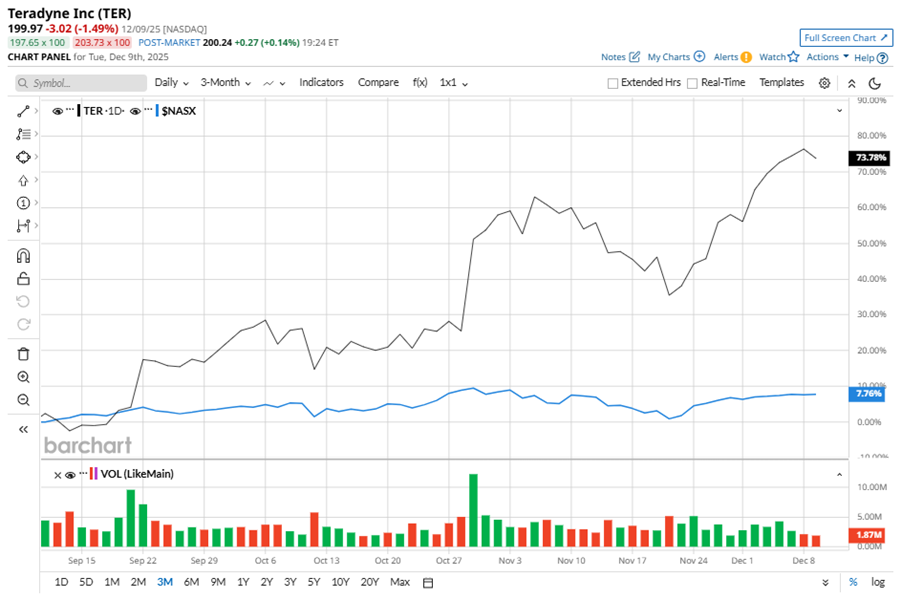Screen dimensions: 902x599
Task: Open the shapes tool group
Action: pyautogui.click(x=23, y=157)
